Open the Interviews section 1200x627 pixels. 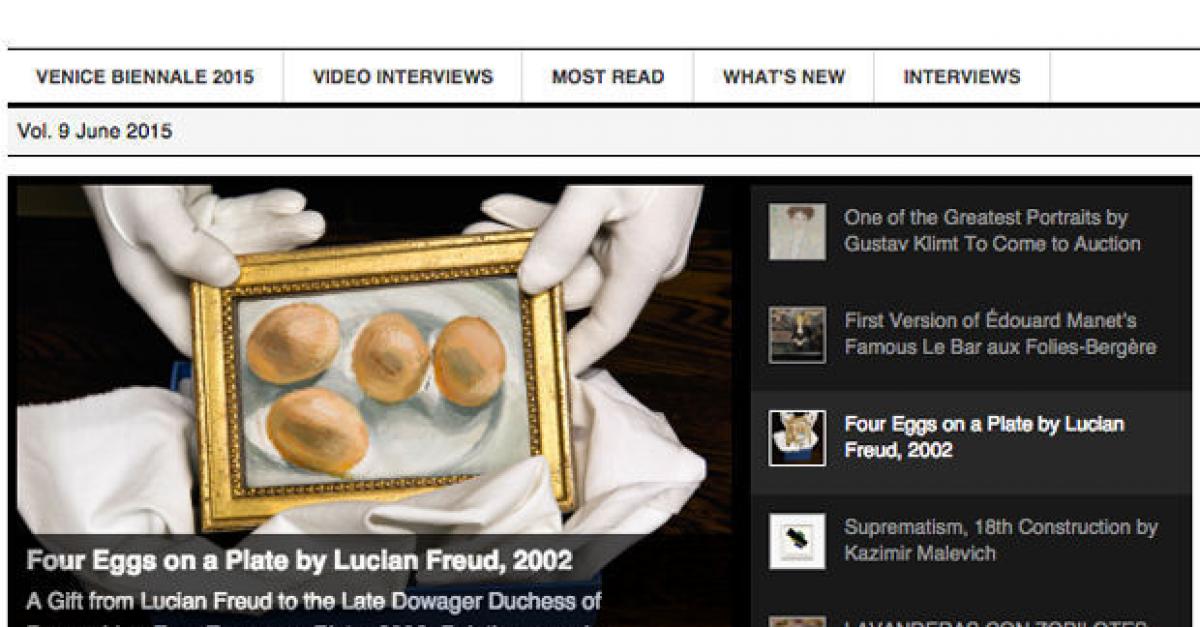click(x=962, y=77)
